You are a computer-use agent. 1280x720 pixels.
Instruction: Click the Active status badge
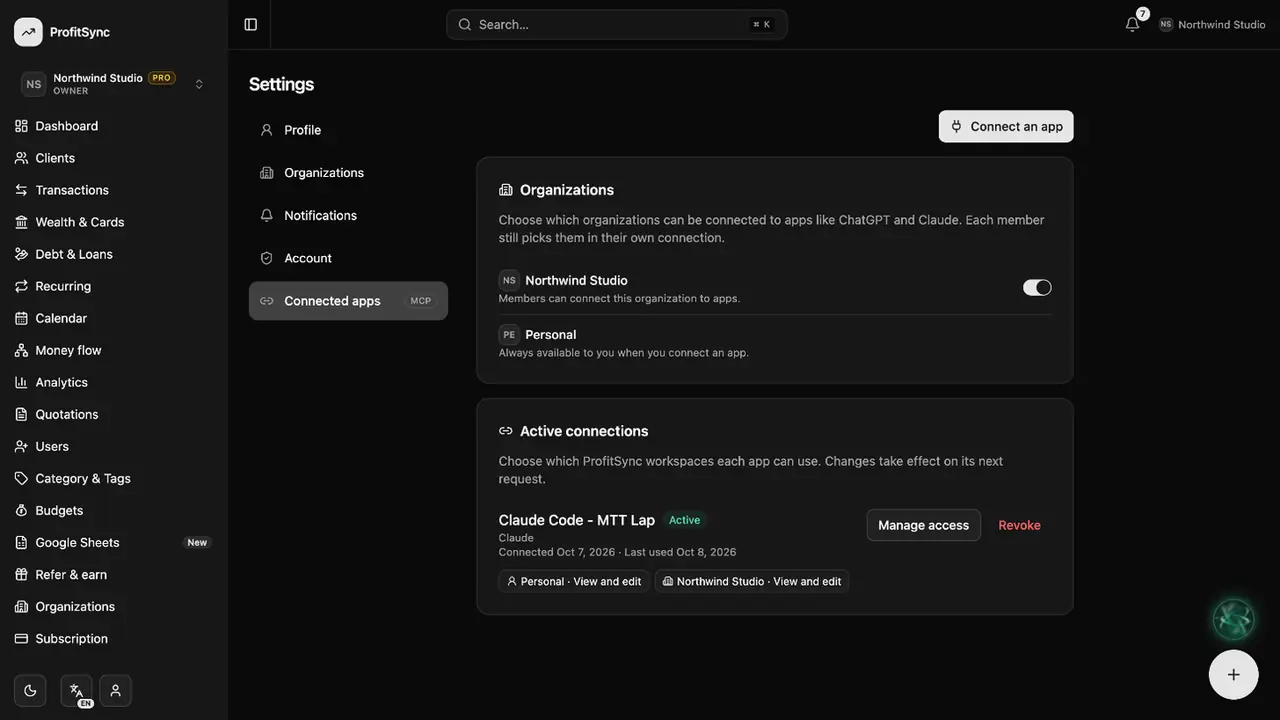pos(685,520)
